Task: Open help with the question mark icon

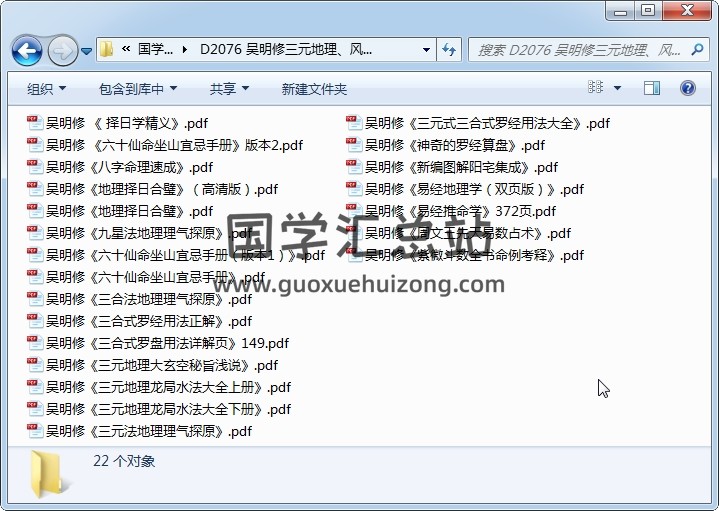Action: (688, 88)
